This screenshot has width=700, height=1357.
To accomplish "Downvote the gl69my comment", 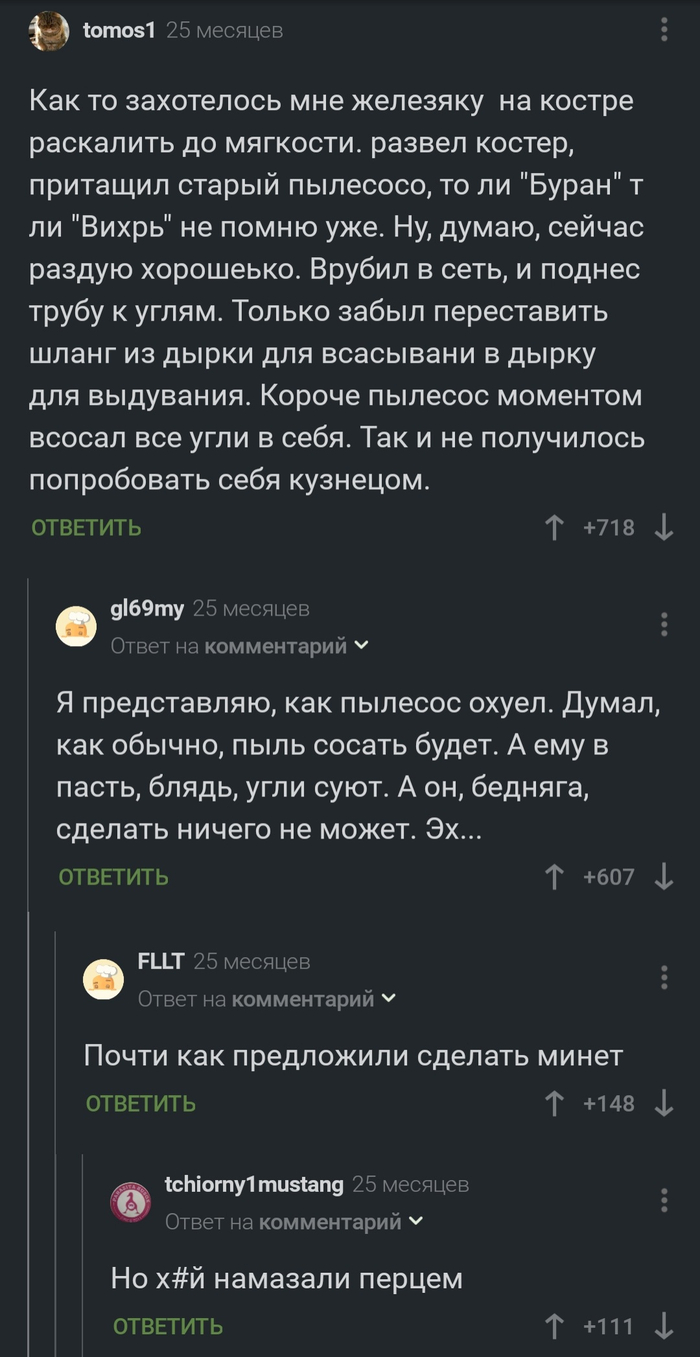I will [x=663, y=876].
